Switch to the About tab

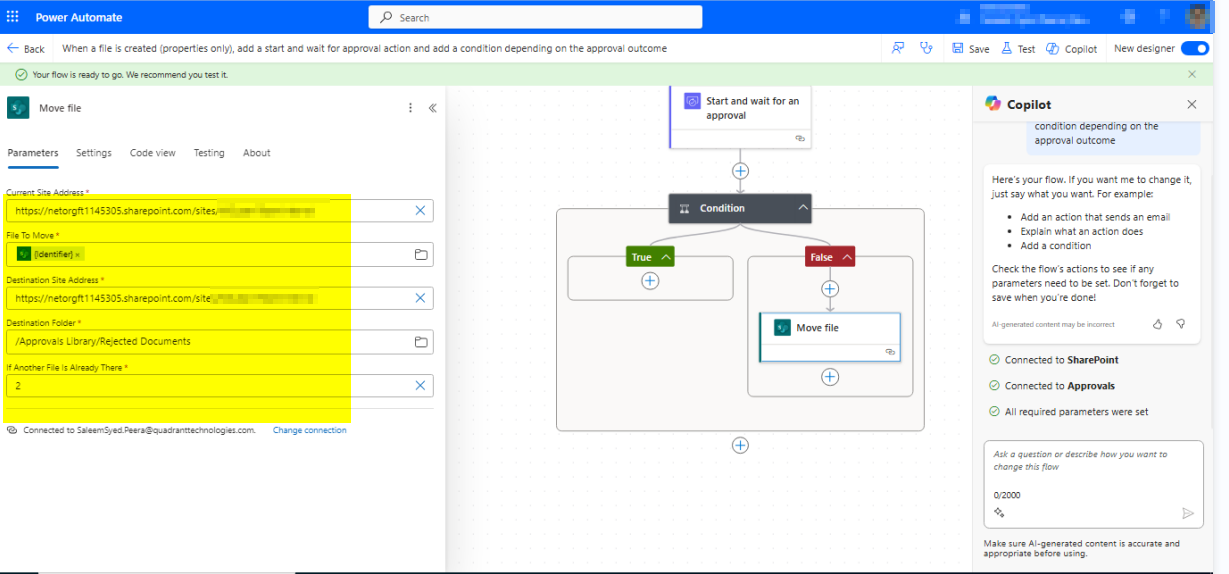[x=257, y=153]
